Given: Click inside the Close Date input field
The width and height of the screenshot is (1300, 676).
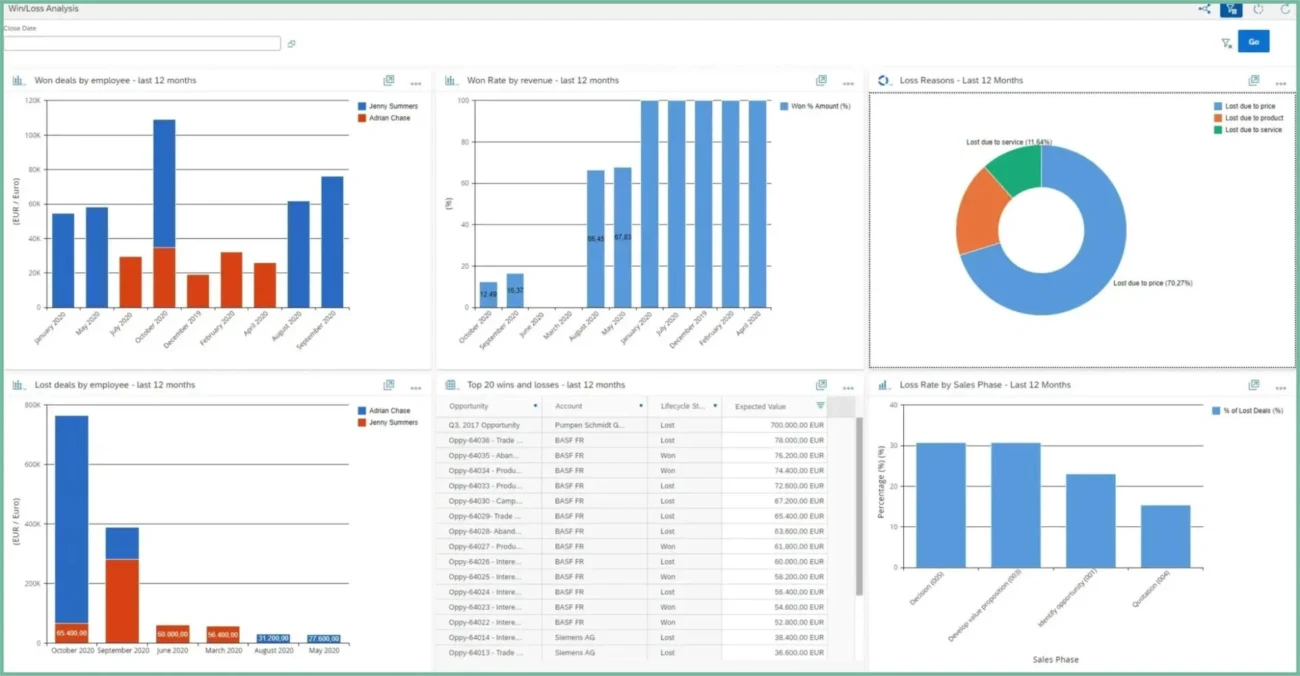Looking at the screenshot, I should pyautogui.click(x=140, y=43).
